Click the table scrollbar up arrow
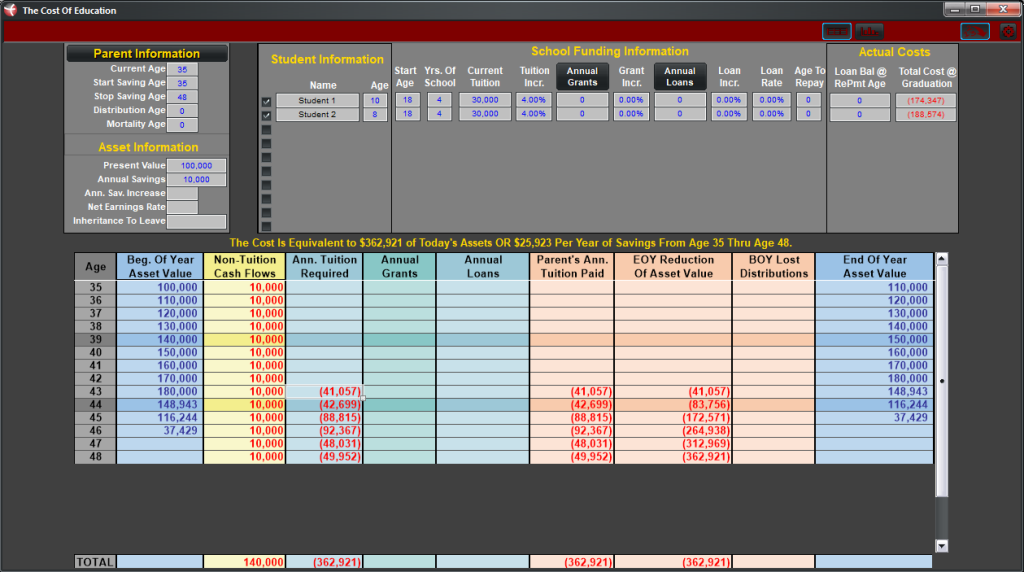Image resolution: width=1024 pixels, height=572 pixels. pyautogui.click(x=942, y=259)
